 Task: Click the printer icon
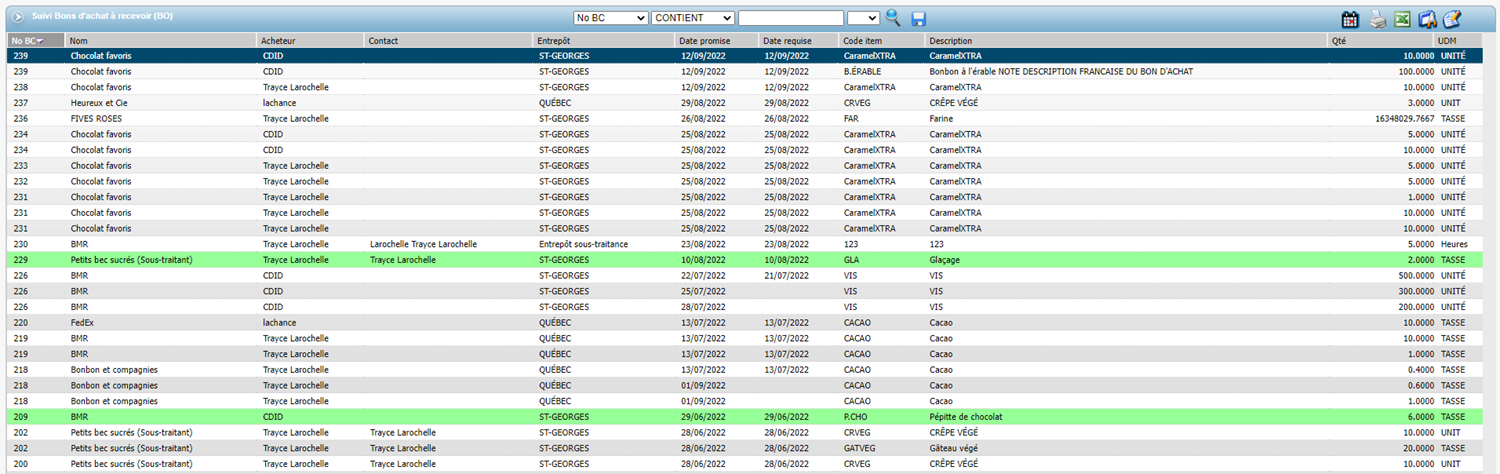point(1377,18)
